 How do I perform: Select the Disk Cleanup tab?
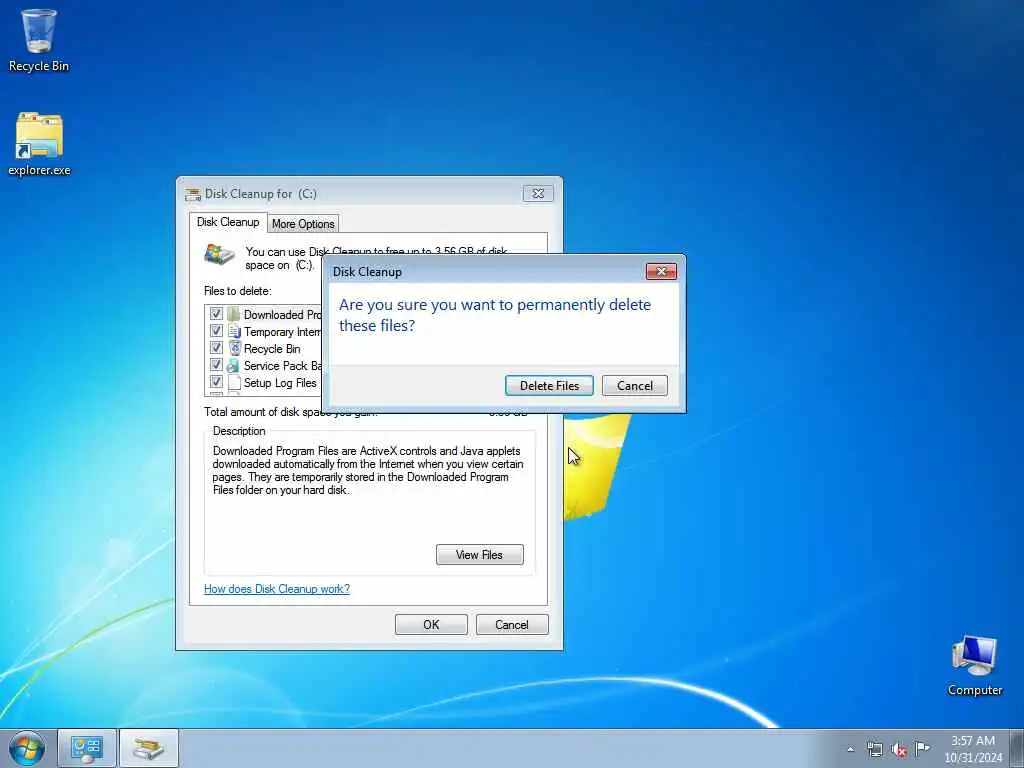point(228,222)
